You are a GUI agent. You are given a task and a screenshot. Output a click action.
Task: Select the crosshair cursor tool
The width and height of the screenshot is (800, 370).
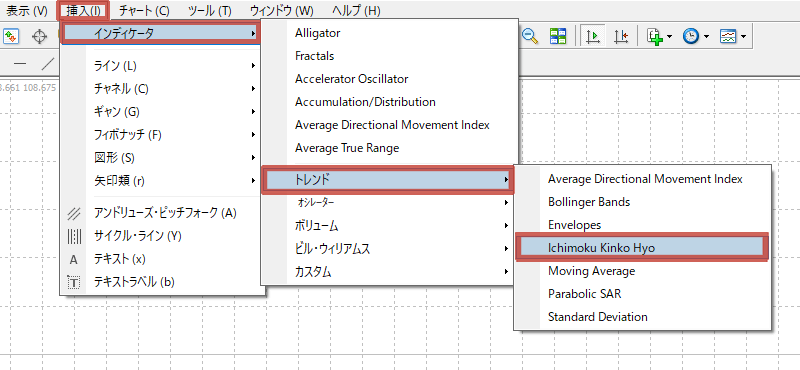click(x=39, y=36)
